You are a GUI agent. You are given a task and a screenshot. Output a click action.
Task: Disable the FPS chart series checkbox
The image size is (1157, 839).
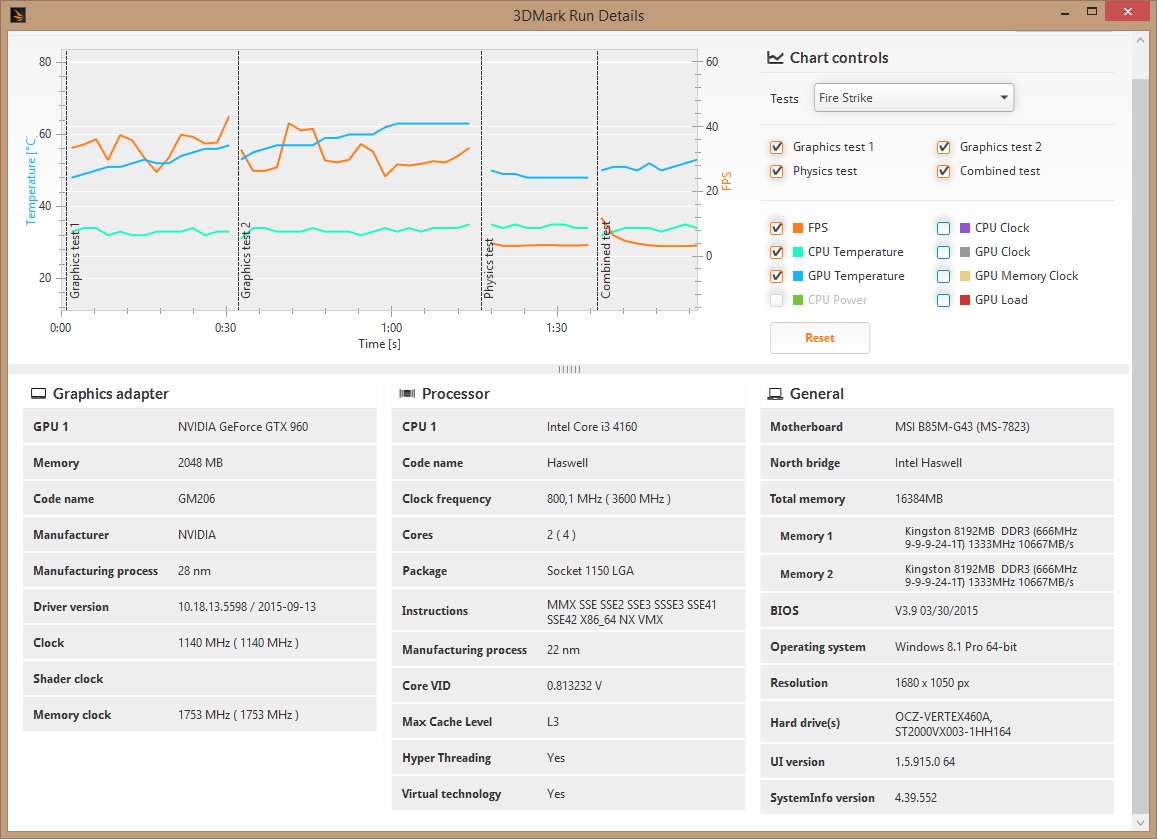[776, 228]
